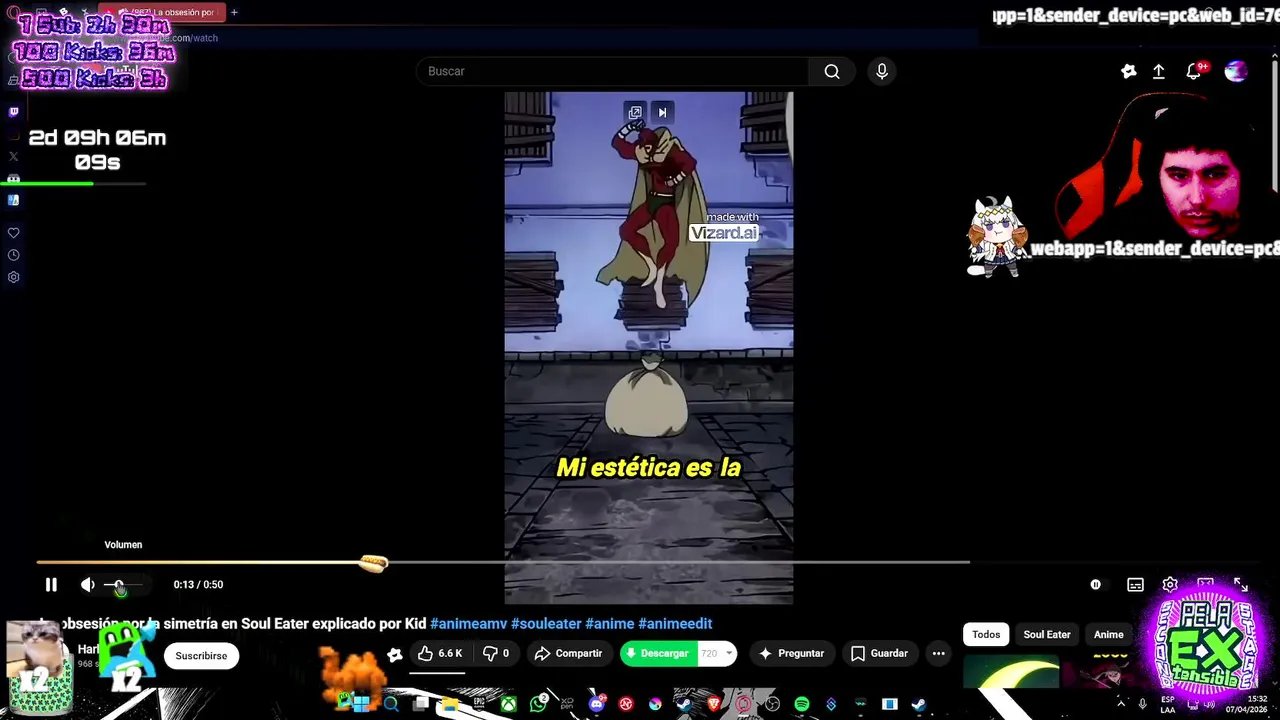Enter fullscreen mode
Screen dimensions: 1280x720
[x=1241, y=584]
